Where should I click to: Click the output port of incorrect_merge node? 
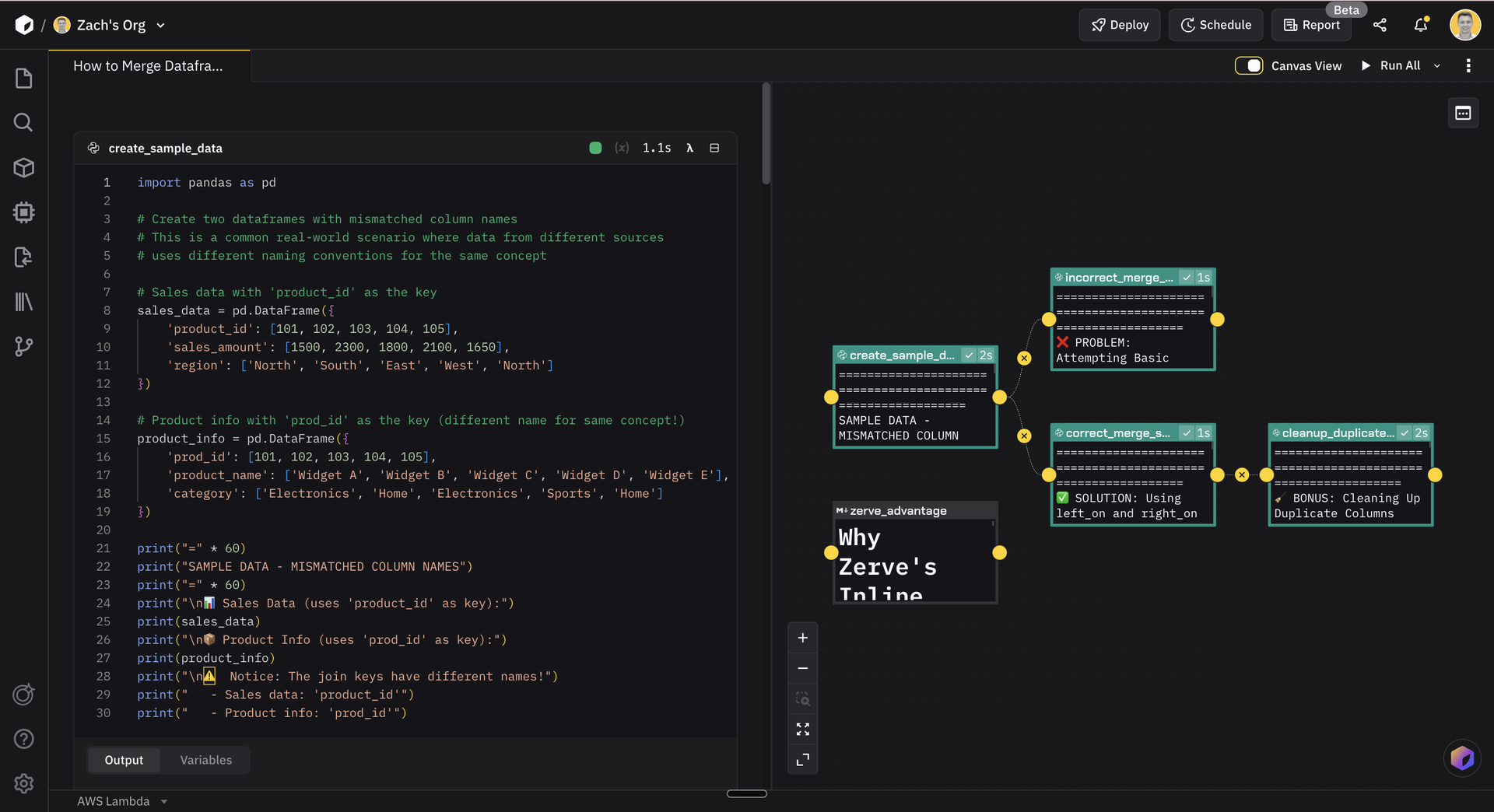(x=1218, y=319)
